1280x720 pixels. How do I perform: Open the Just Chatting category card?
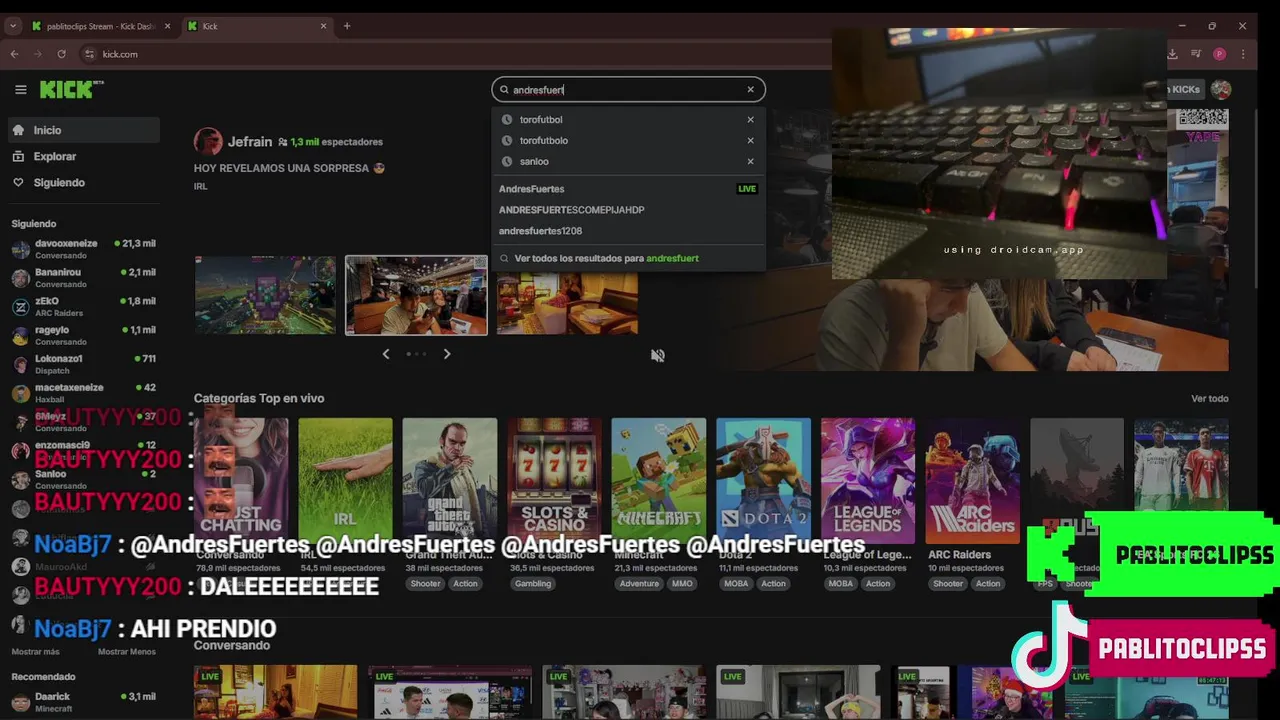(x=241, y=480)
